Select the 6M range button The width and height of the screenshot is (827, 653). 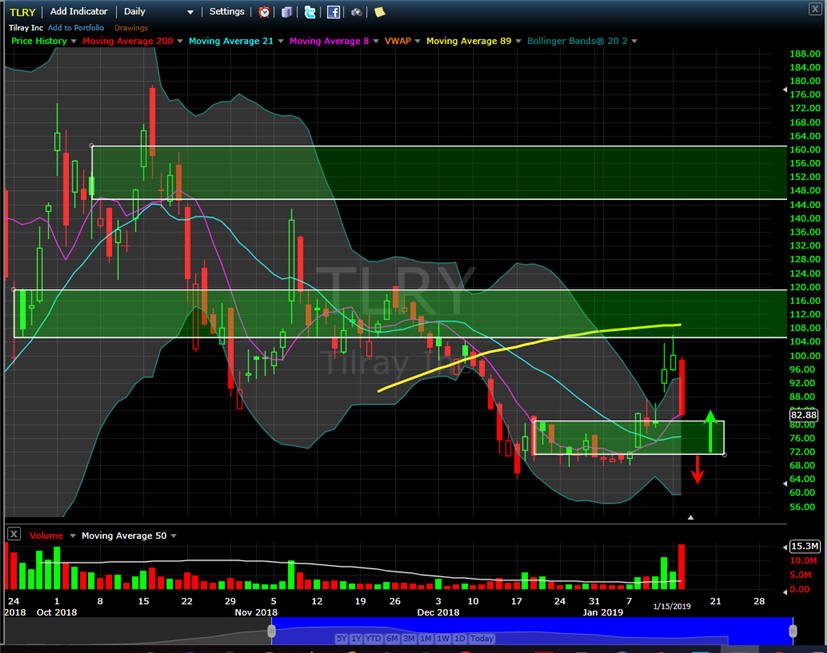pyautogui.click(x=392, y=638)
